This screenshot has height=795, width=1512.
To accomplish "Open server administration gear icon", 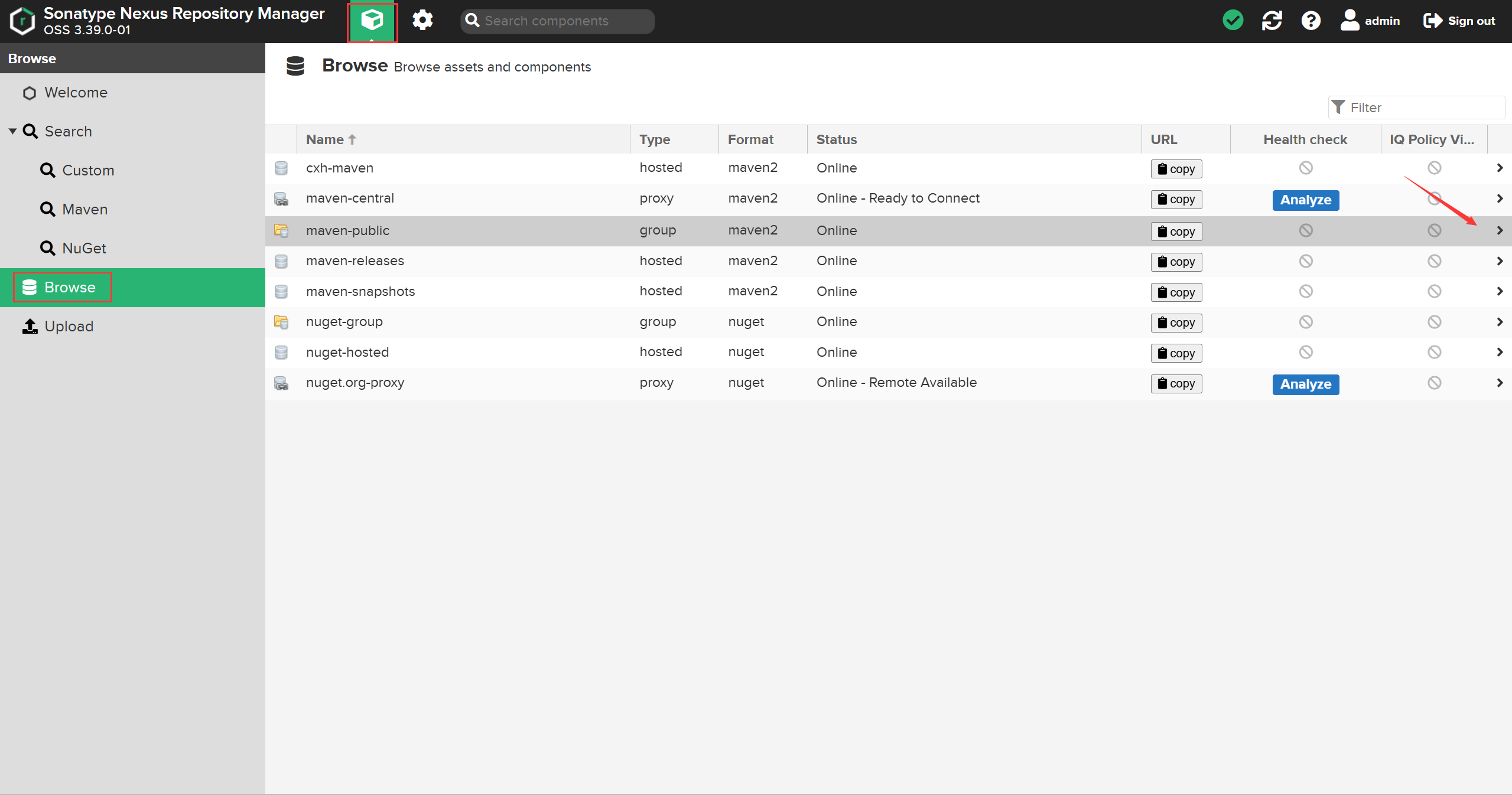I will 422,21.
